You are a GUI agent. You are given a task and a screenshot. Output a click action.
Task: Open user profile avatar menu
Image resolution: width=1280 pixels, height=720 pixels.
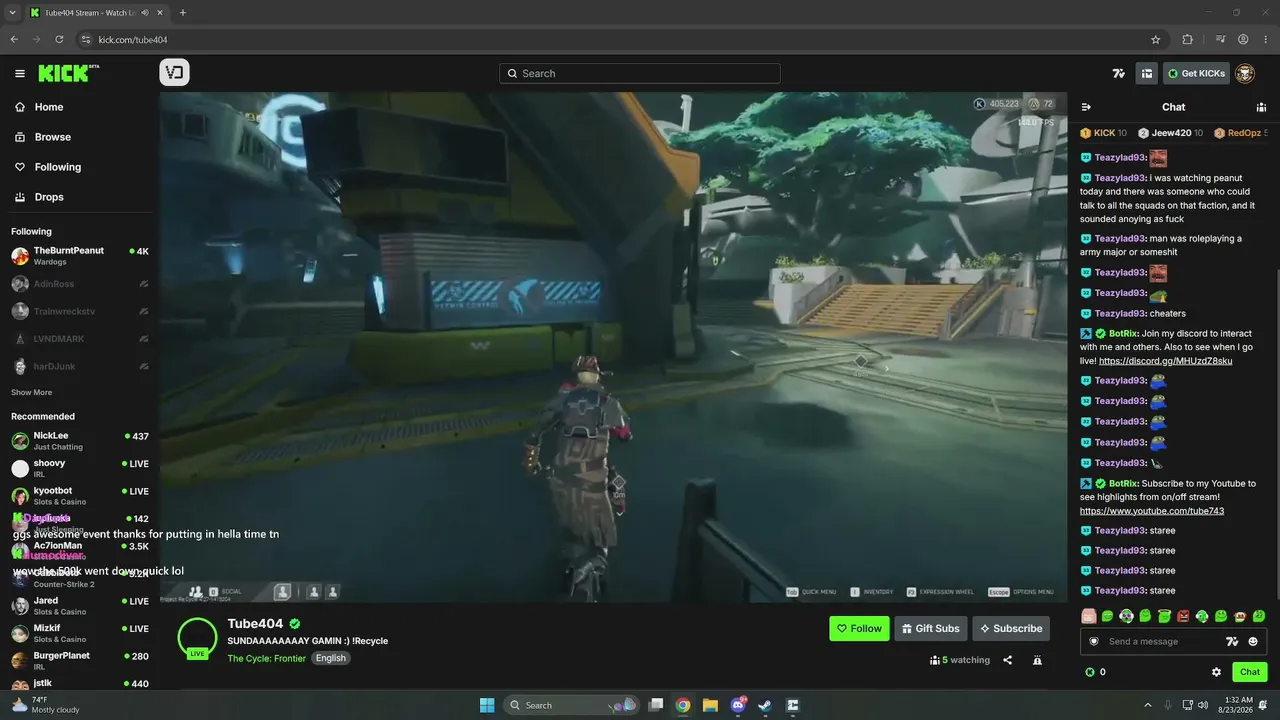click(x=1245, y=73)
